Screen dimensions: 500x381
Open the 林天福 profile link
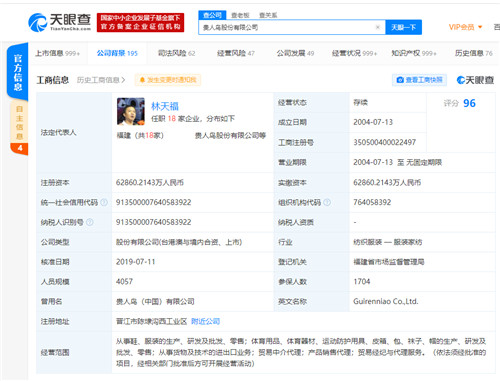click(165, 106)
